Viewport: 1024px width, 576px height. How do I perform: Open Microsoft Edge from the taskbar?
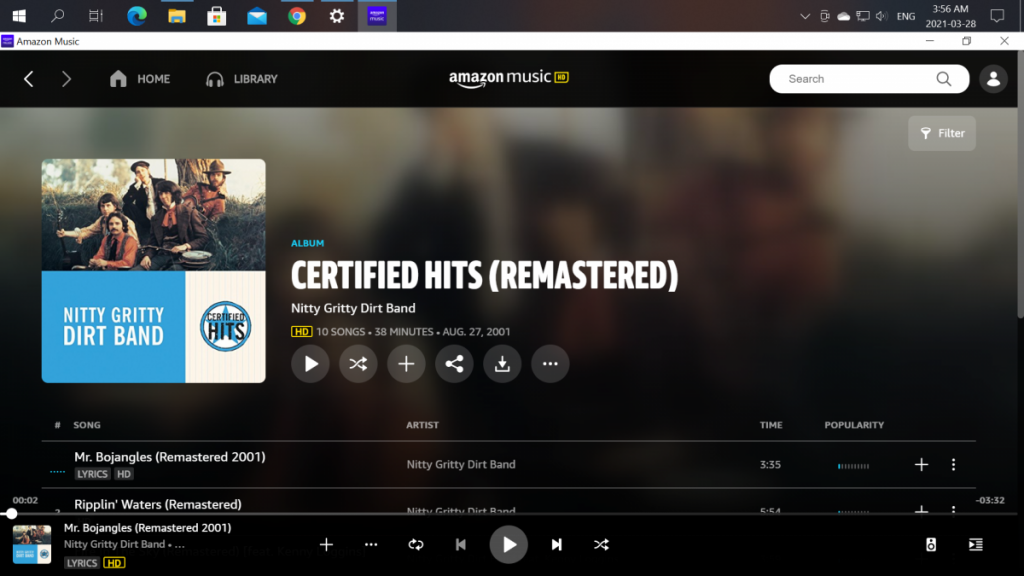pyautogui.click(x=136, y=16)
